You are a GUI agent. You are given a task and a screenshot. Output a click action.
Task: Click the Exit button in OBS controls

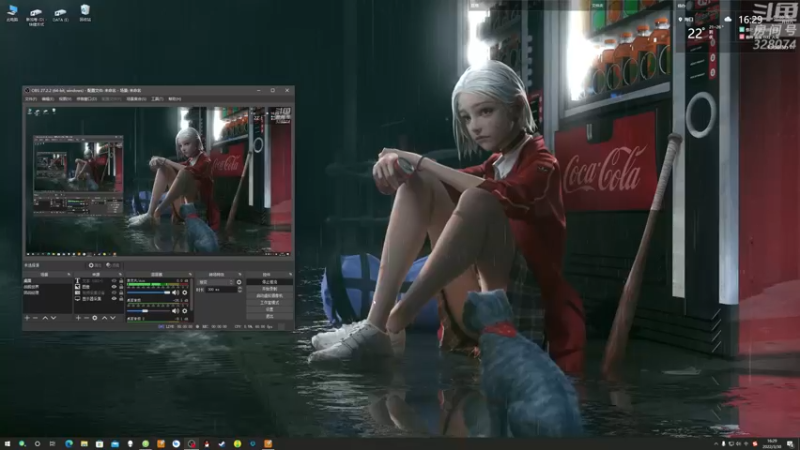coord(269,316)
